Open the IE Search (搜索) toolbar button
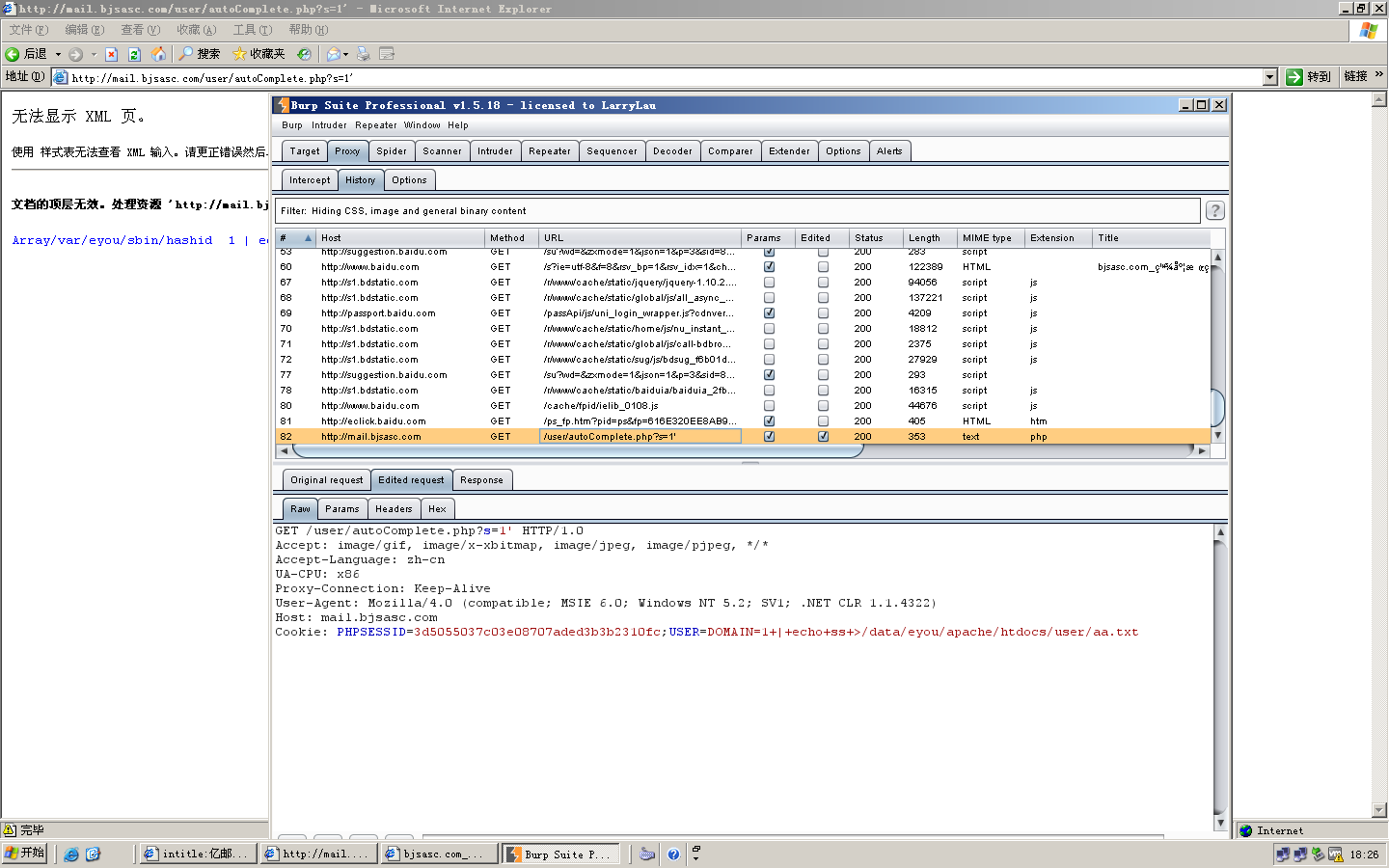This screenshot has height=868, width=1389. tap(200, 54)
